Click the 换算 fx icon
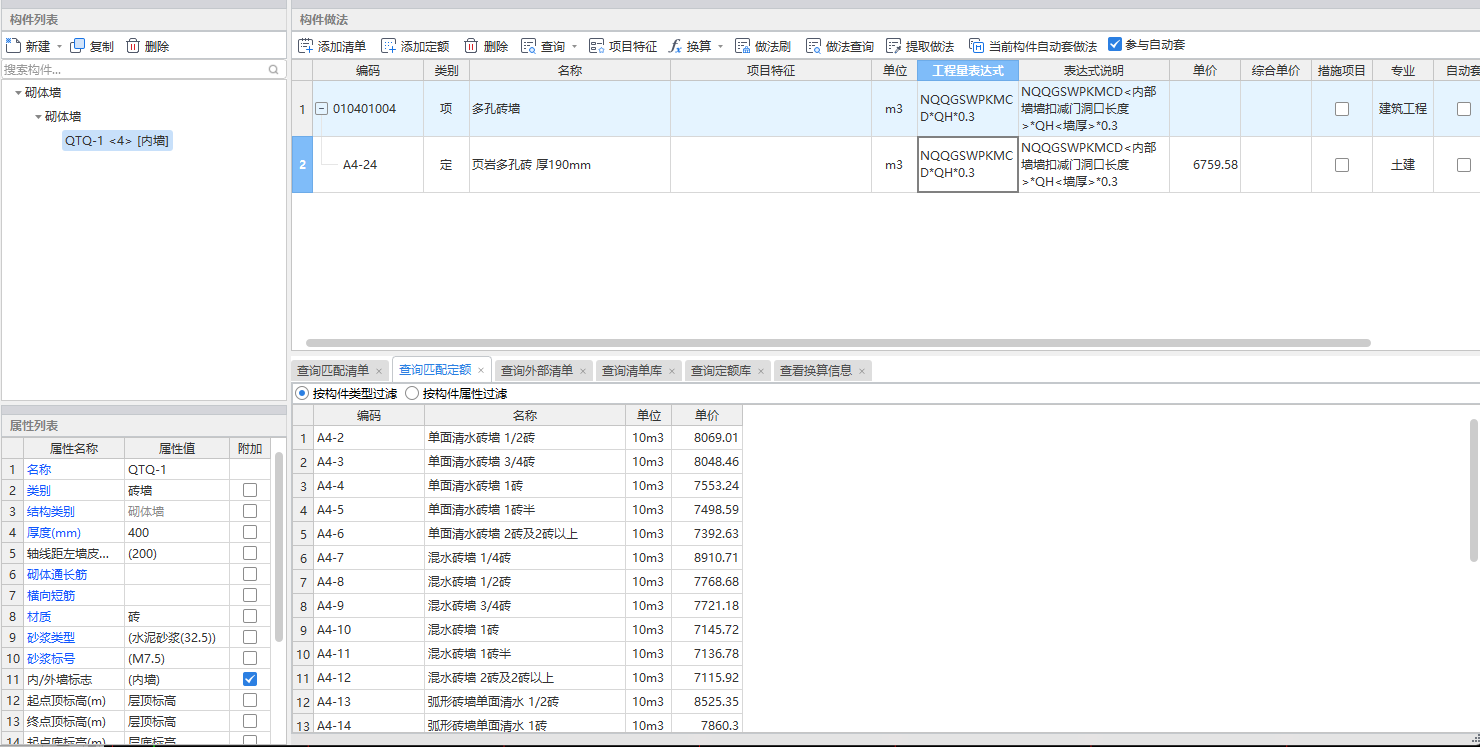The image size is (1480, 747). [x=675, y=46]
